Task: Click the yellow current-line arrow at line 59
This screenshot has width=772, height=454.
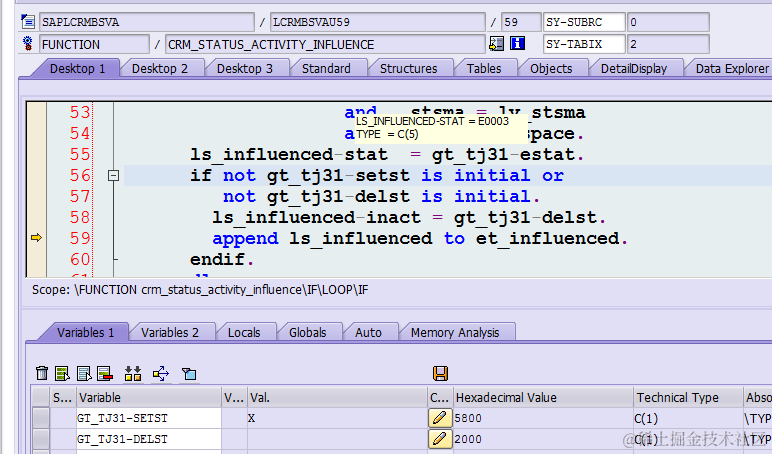Action: 36,238
